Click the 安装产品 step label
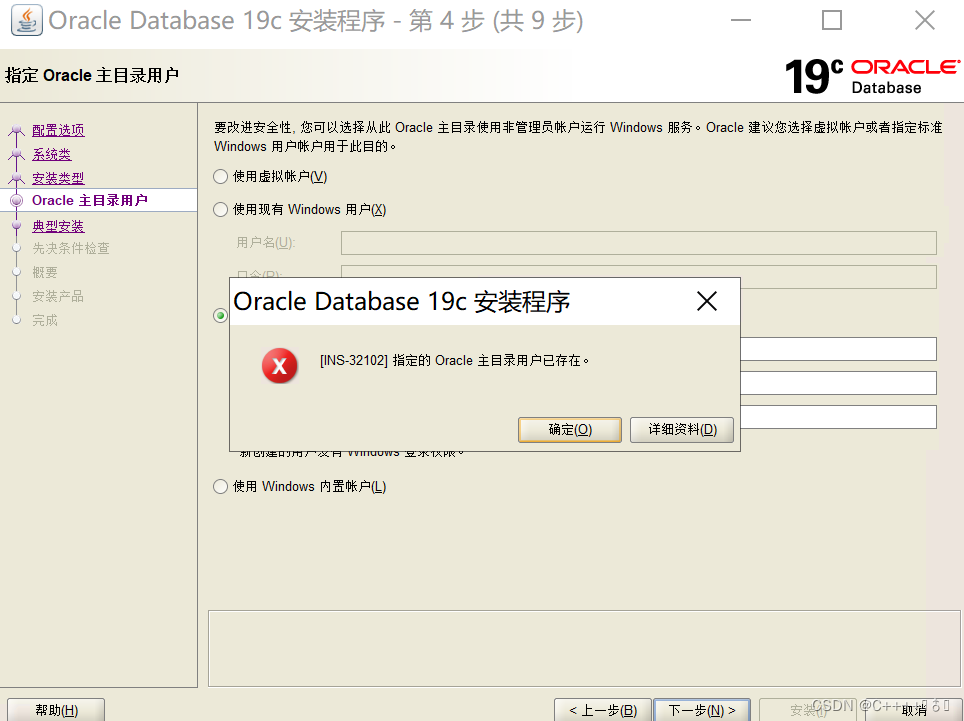 (x=58, y=296)
